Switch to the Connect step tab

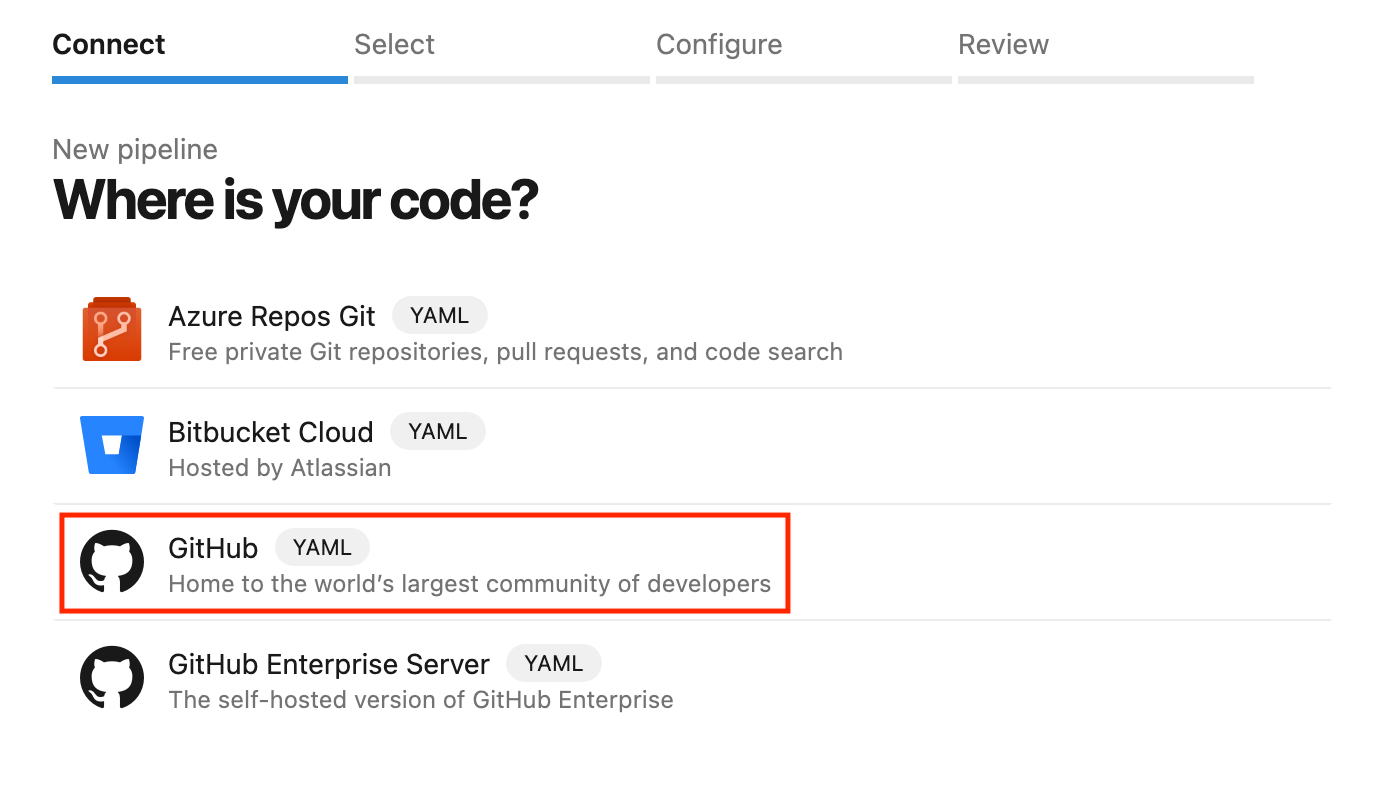pyautogui.click(x=200, y=55)
